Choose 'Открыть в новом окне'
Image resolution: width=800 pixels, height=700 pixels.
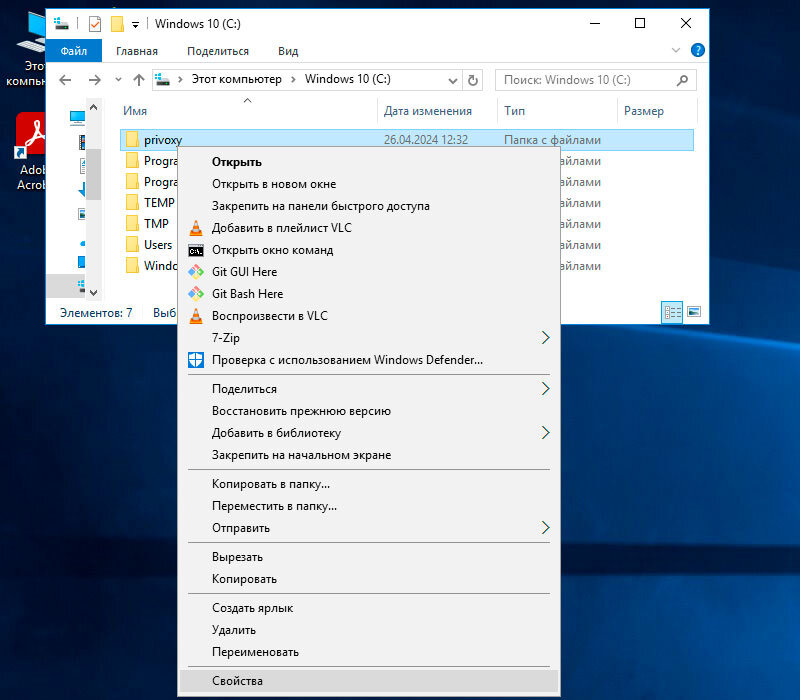click(369, 184)
